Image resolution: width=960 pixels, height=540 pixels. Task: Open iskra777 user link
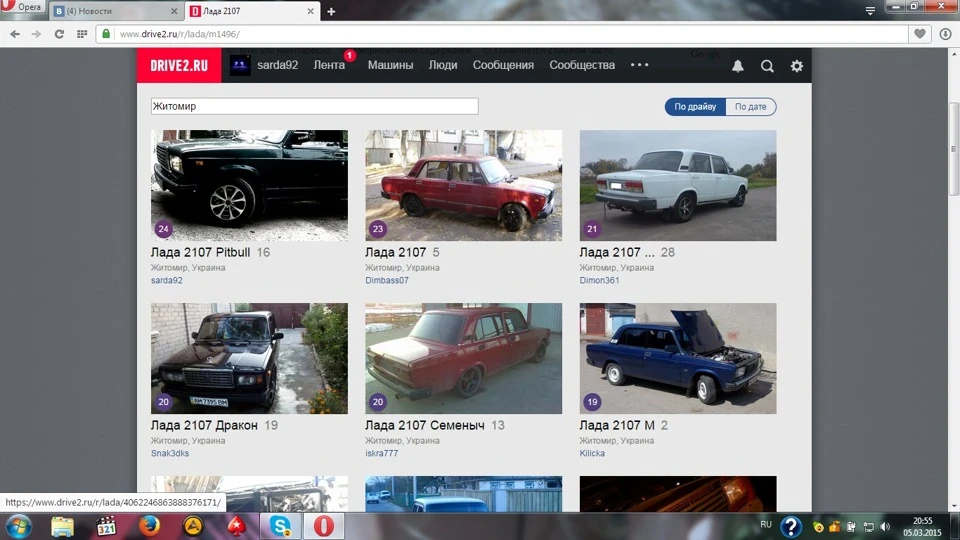click(381, 453)
